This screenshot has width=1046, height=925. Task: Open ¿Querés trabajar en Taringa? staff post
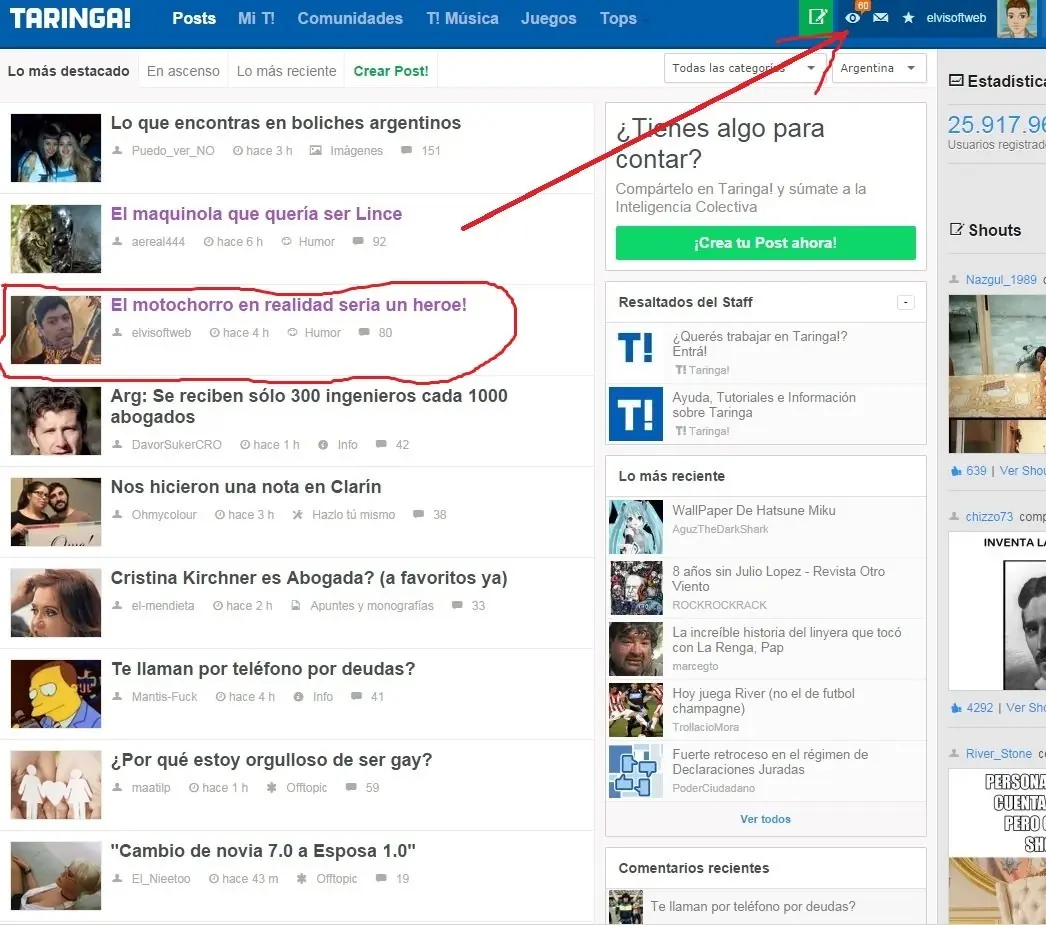click(760, 343)
